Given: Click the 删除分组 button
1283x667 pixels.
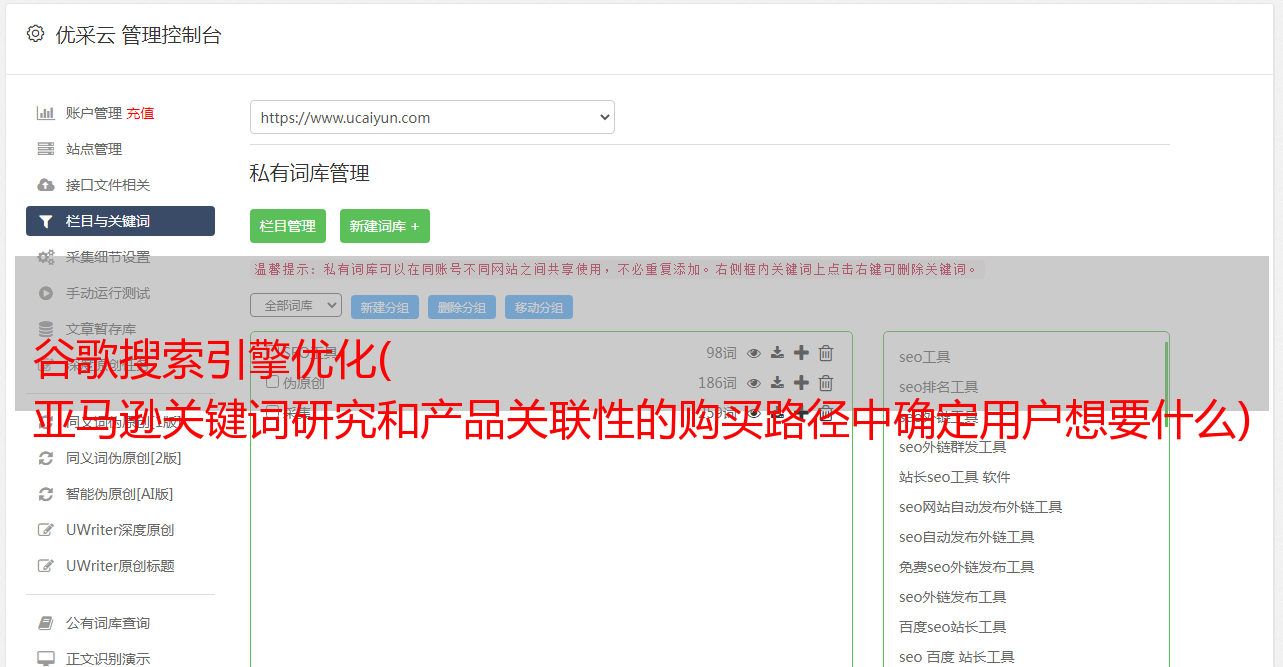Looking at the screenshot, I should point(462,307).
